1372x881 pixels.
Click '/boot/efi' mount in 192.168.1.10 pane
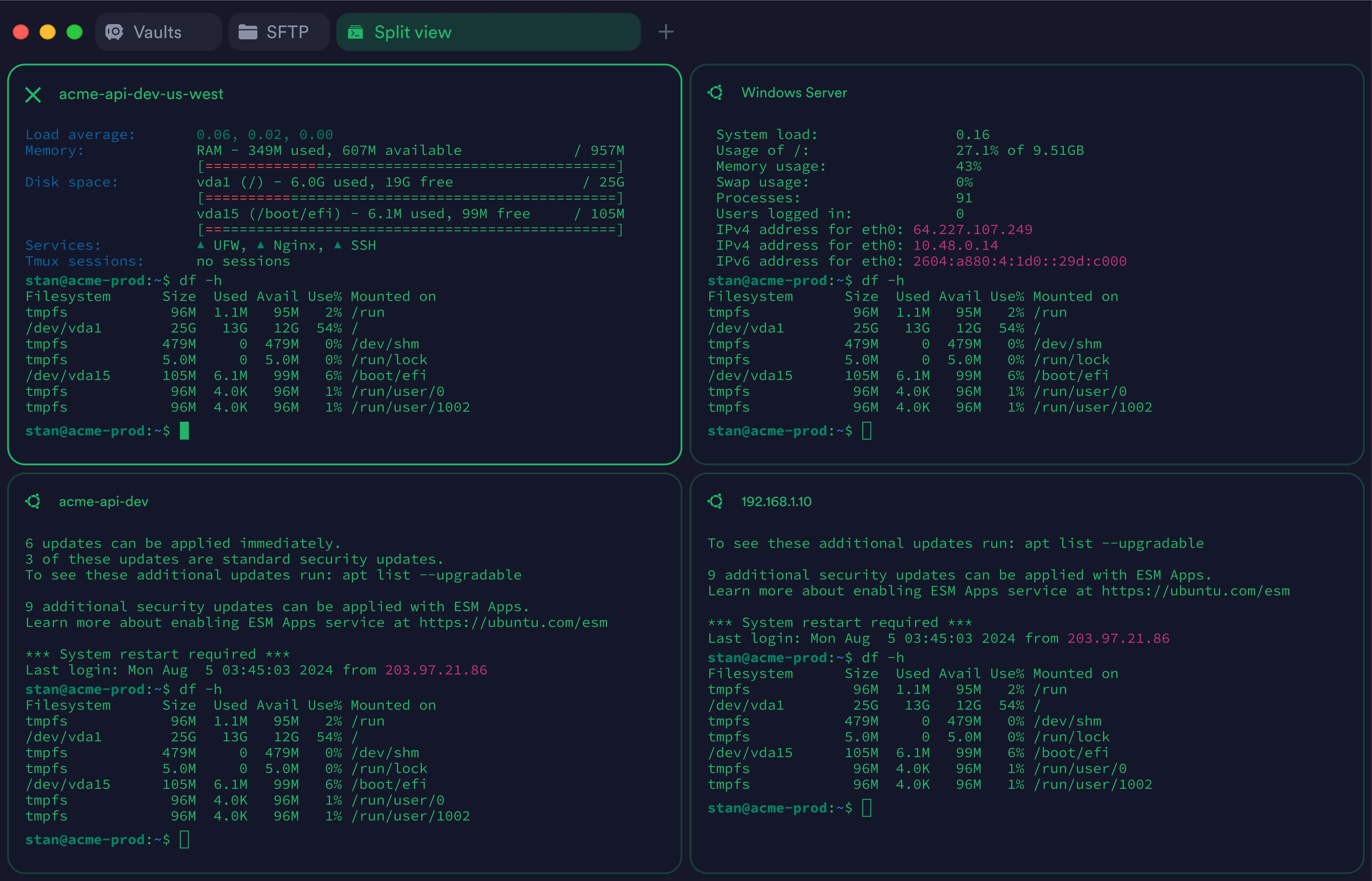(x=1071, y=754)
